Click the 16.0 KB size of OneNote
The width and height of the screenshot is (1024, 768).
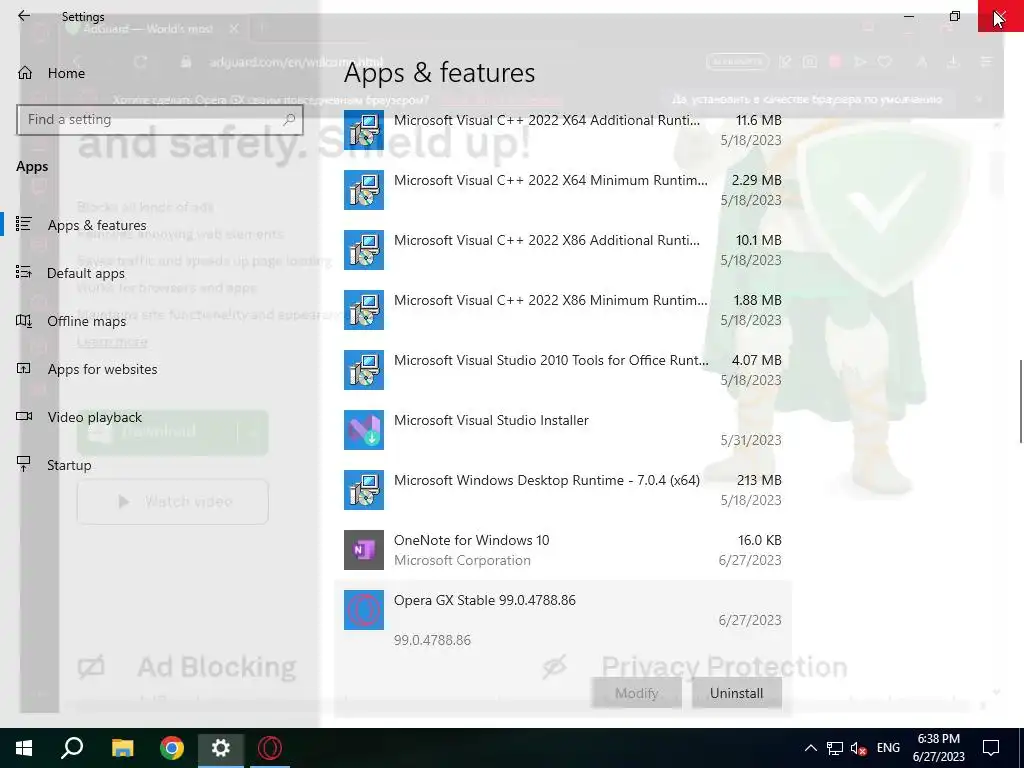(760, 540)
